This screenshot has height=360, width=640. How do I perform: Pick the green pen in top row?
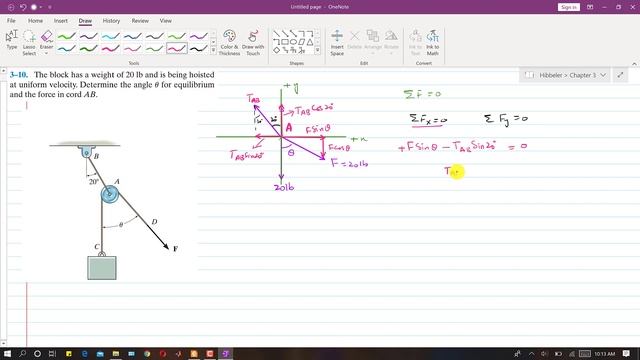pos(67,36)
